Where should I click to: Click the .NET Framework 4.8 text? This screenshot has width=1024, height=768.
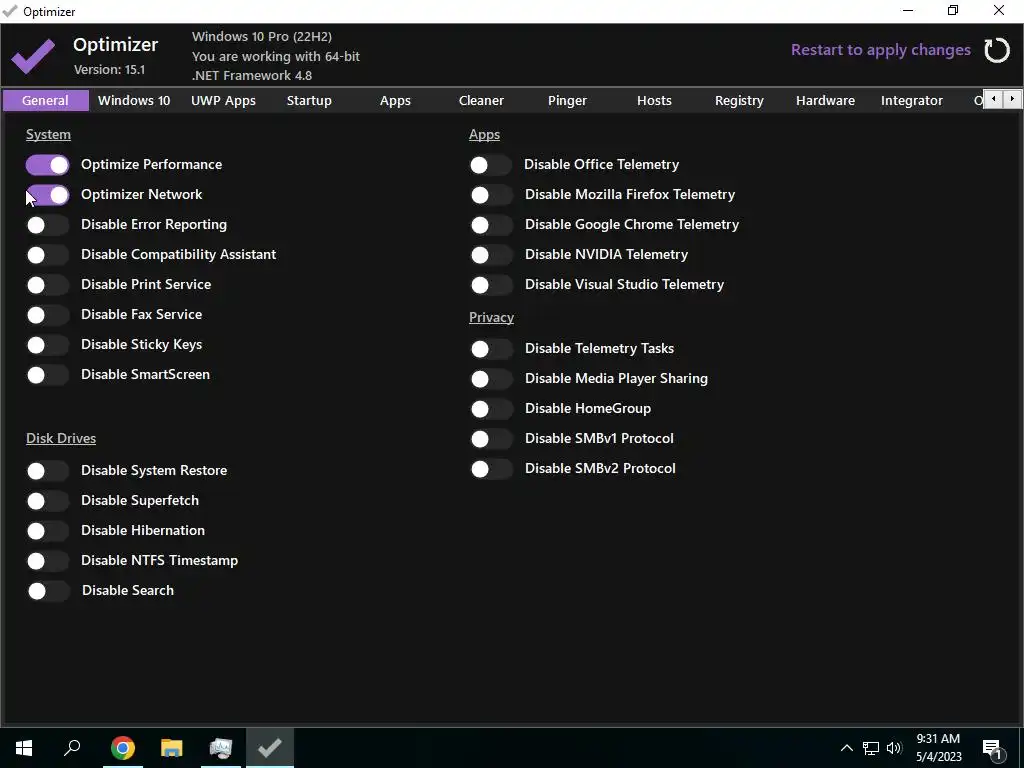(x=251, y=76)
